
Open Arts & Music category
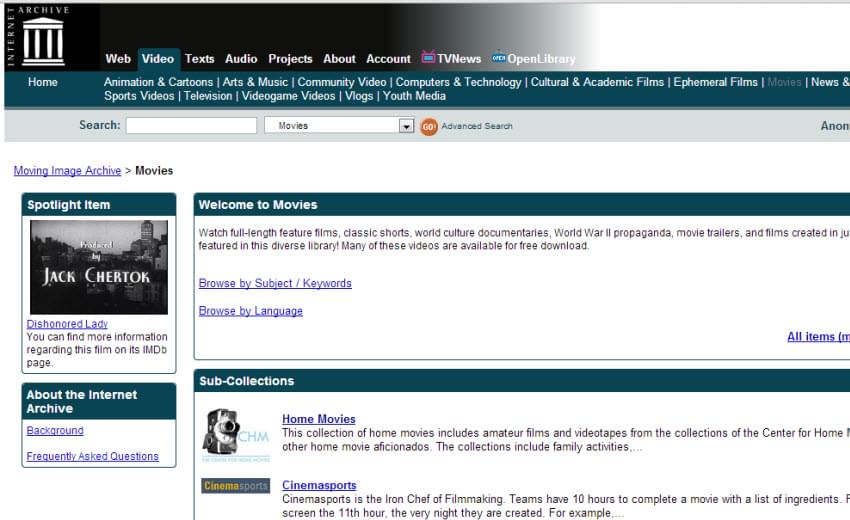pyautogui.click(x=255, y=82)
